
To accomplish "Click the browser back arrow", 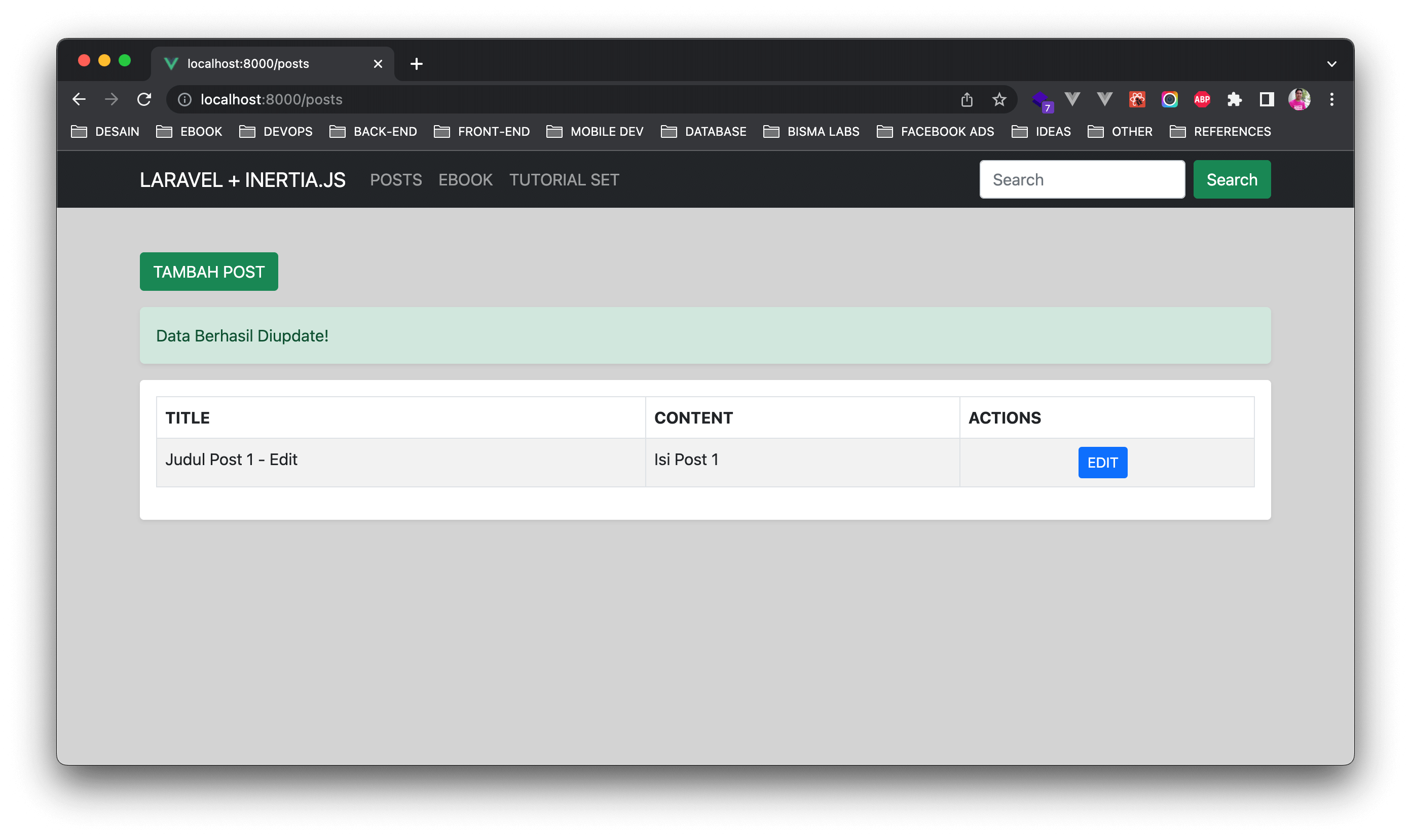I will (79, 100).
